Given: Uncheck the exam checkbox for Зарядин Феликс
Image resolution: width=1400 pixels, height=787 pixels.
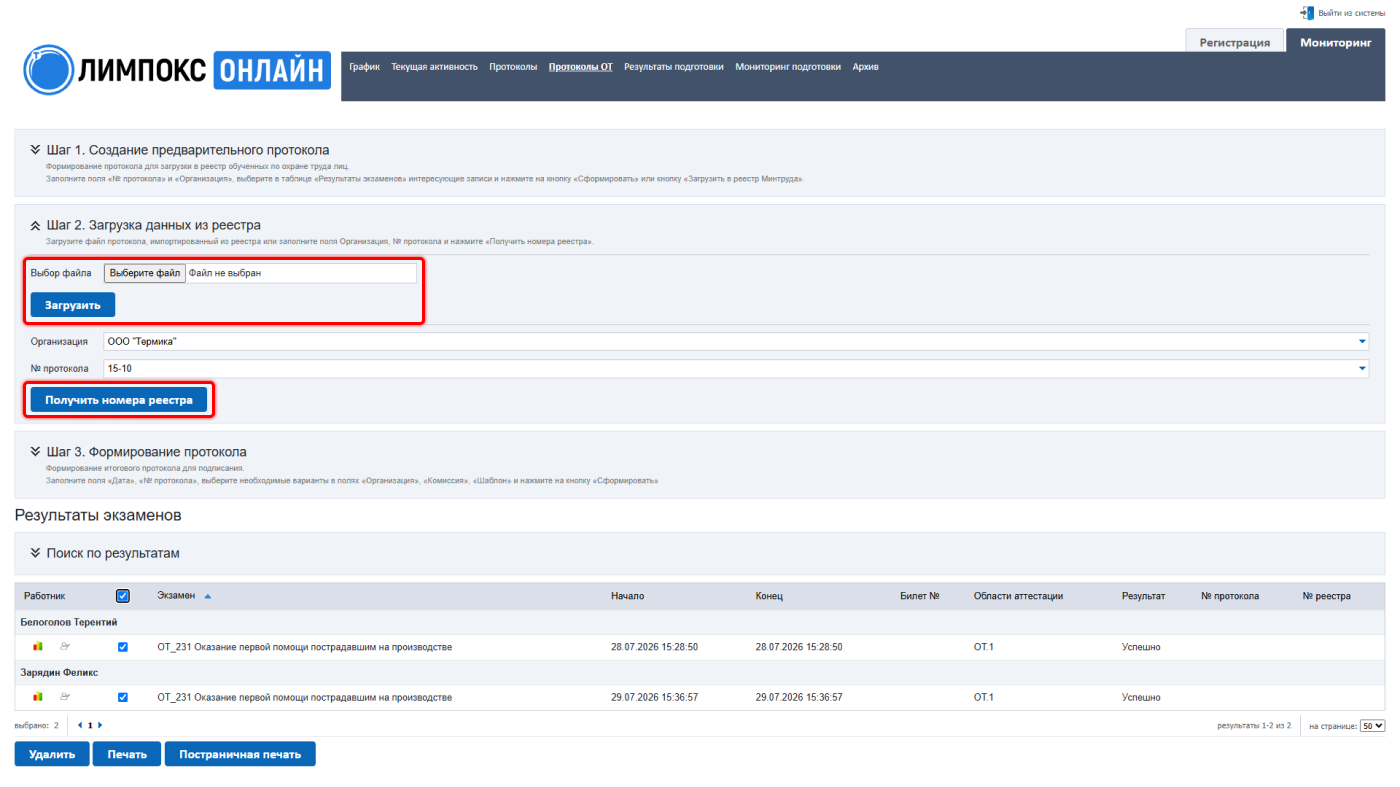Looking at the screenshot, I should 123,697.
